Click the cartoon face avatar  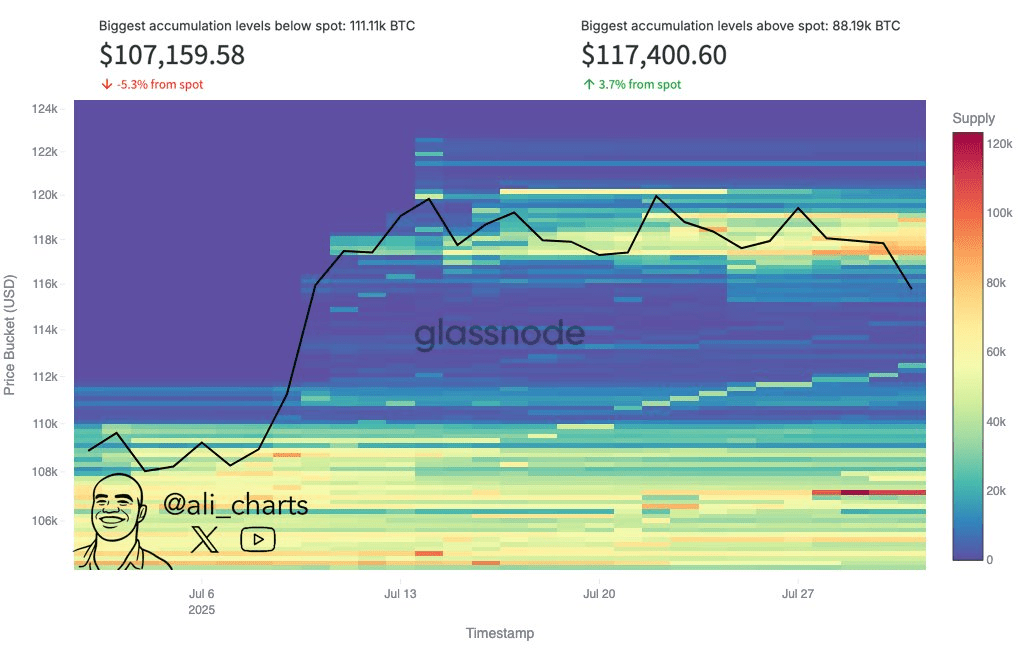pyautogui.click(x=118, y=521)
